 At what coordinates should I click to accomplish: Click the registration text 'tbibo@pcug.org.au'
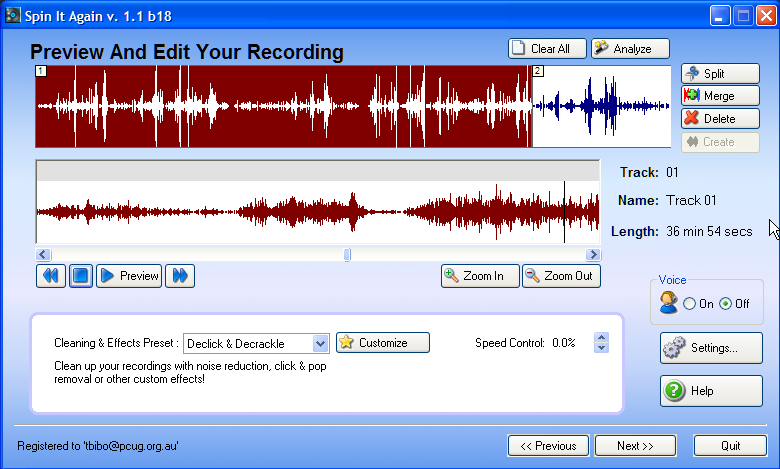point(131,446)
